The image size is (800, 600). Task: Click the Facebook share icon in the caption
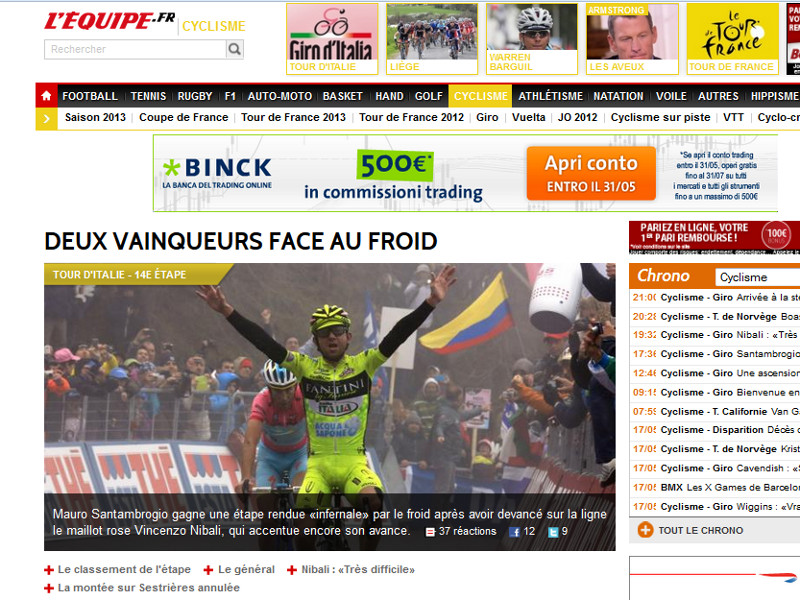point(514,532)
